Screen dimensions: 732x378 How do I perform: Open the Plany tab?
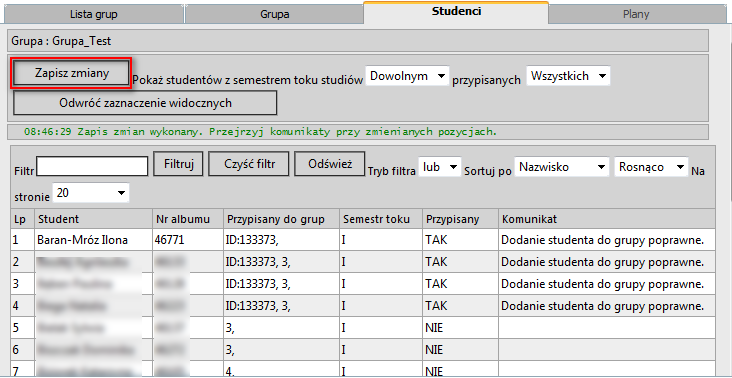click(x=636, y=14)
